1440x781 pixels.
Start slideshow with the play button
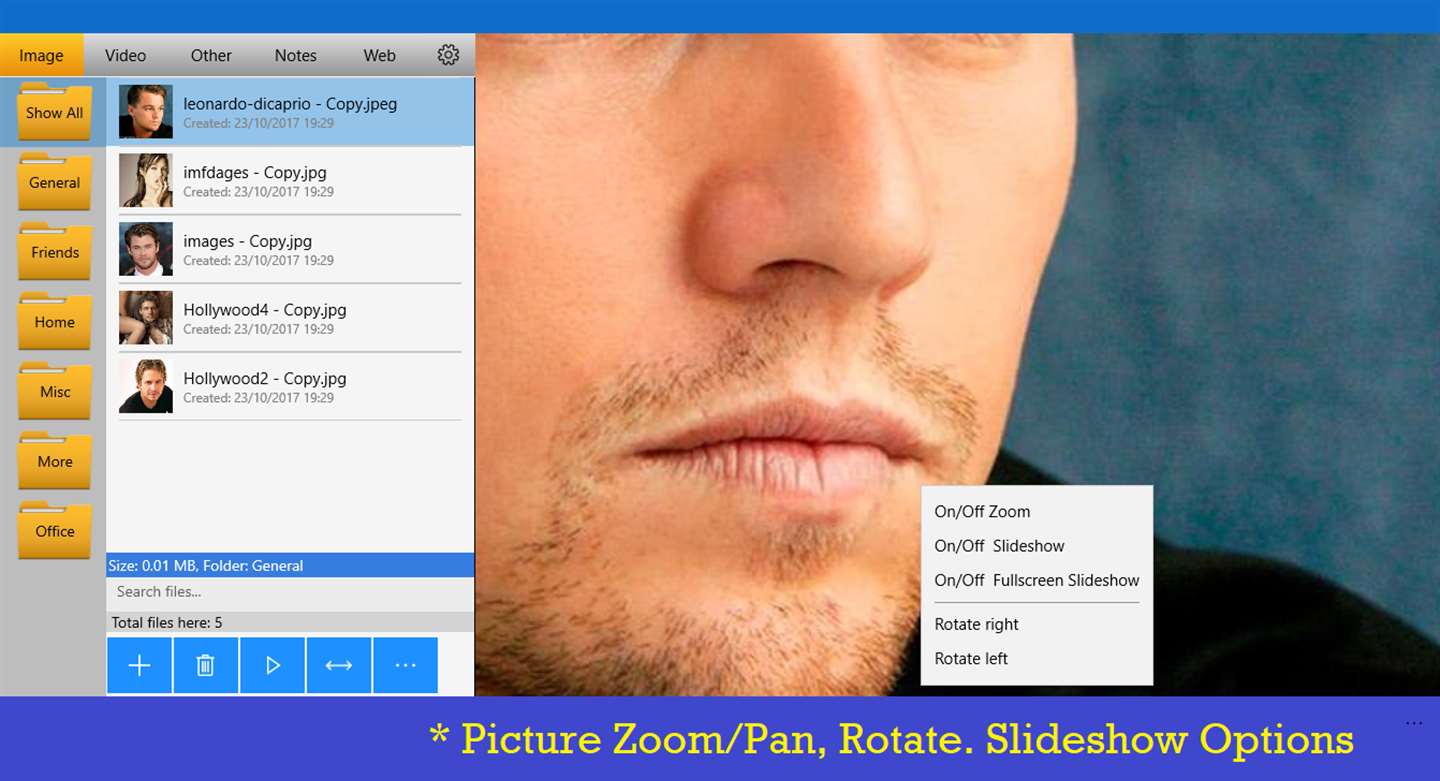click(x=272, y=665)
